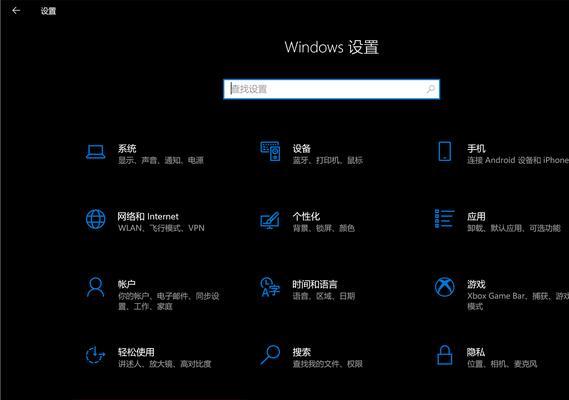This screenshot has height=400, width=569.
Task: Click the 显示、声音、通知、电源 description
Action: click(161, 160)
